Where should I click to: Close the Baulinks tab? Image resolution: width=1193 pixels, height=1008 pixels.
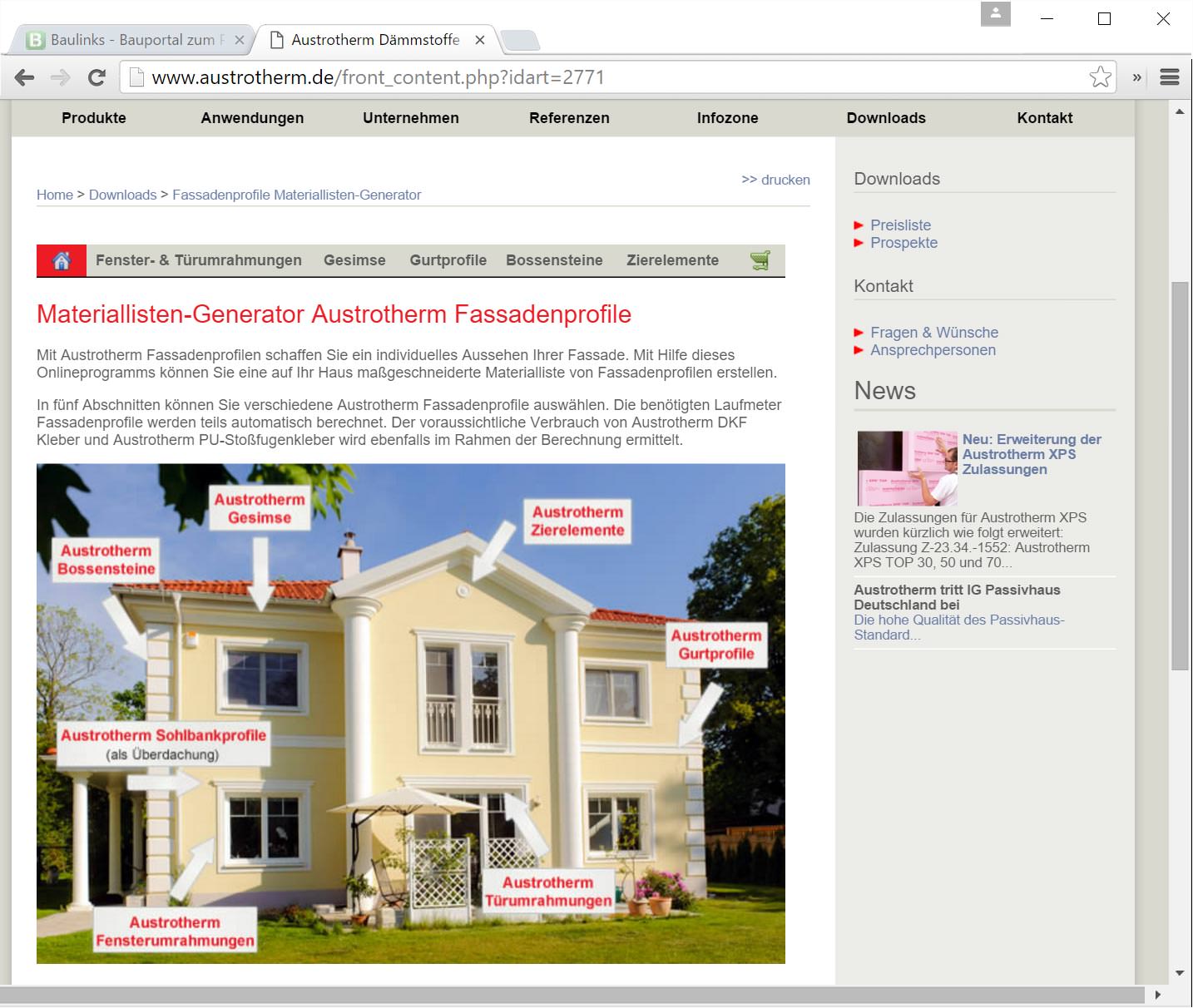240,40
